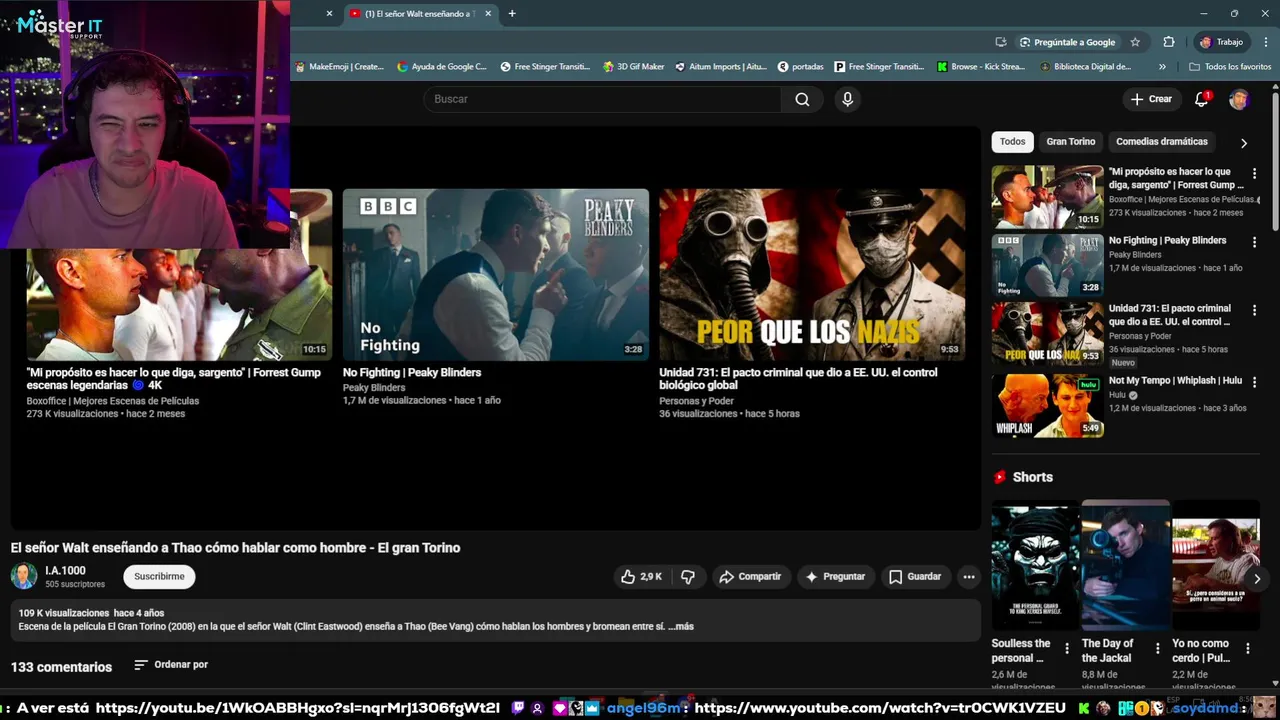Click the Preguntar button
1280x720 pixels.
click(835, 577)
